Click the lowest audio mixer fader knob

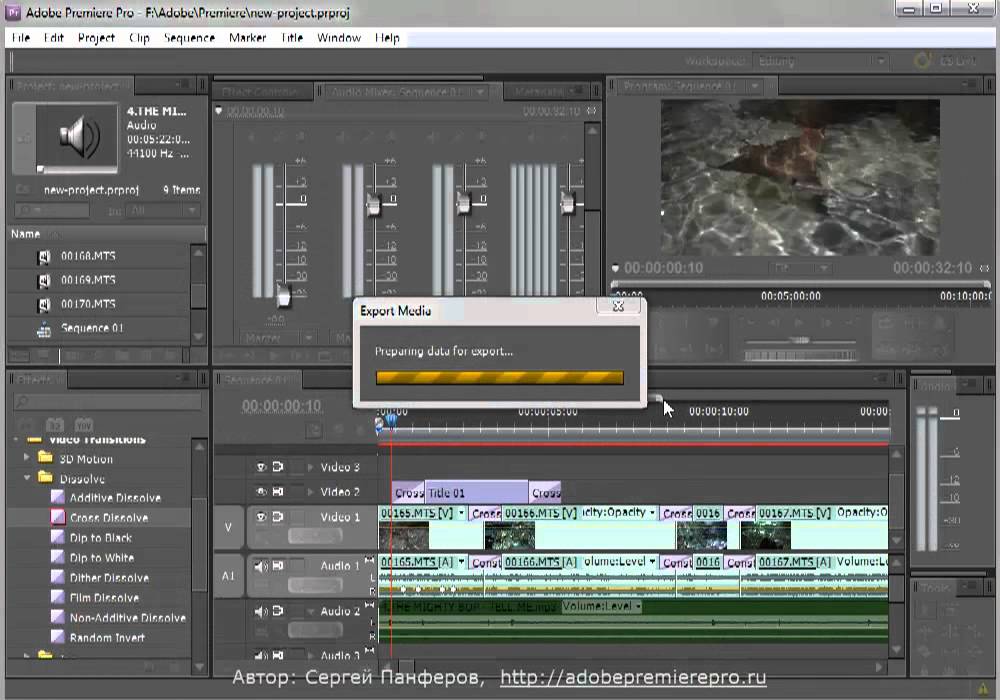click(x=283, y=296)
